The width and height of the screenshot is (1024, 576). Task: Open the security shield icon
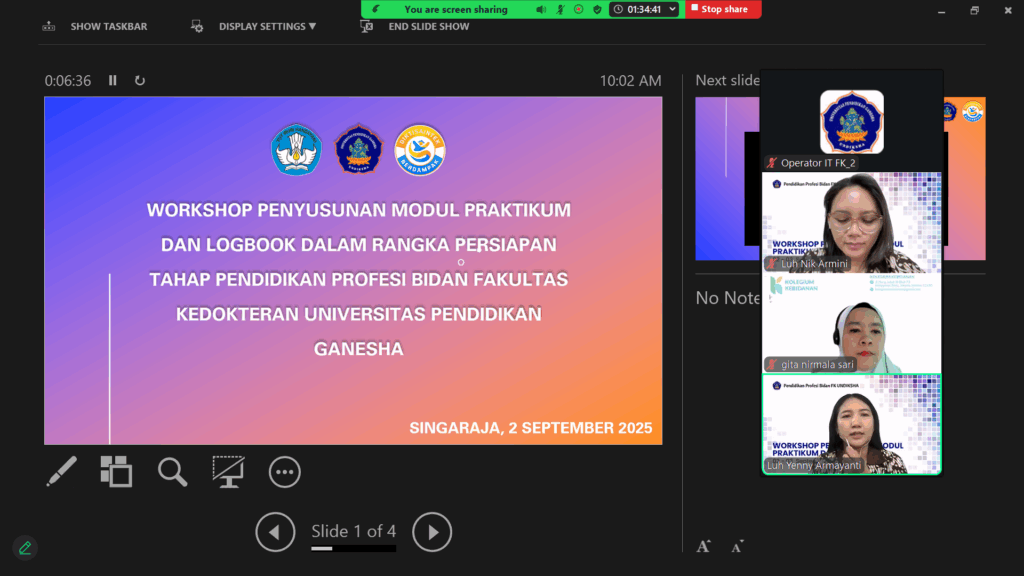(x=597, y=9)
